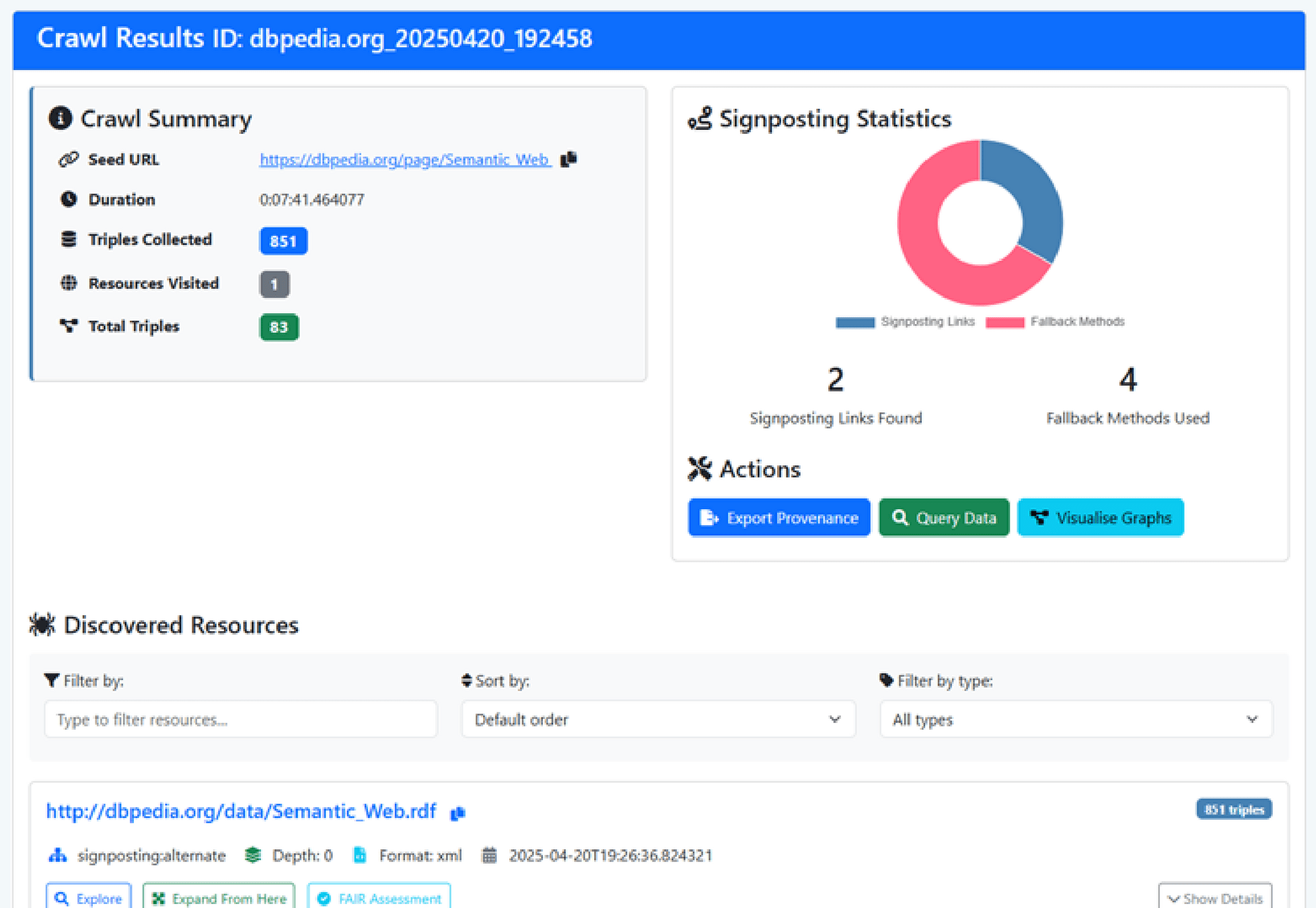Image resolution: width=1316 pixels, height=908 pixels.
Task: Click the Query Data button
Action: 943,518
